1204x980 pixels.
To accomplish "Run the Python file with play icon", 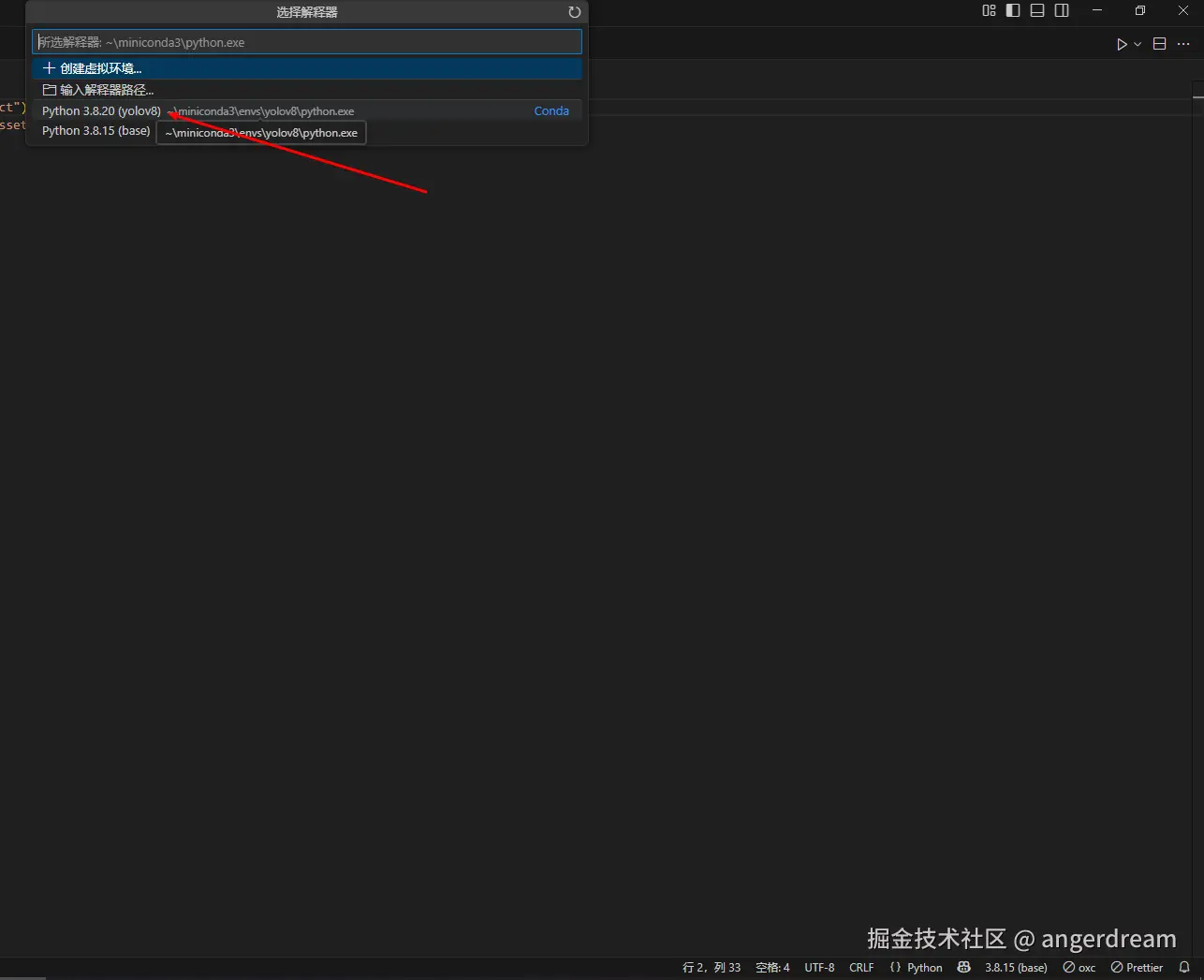I will (x=1122, y=44).
